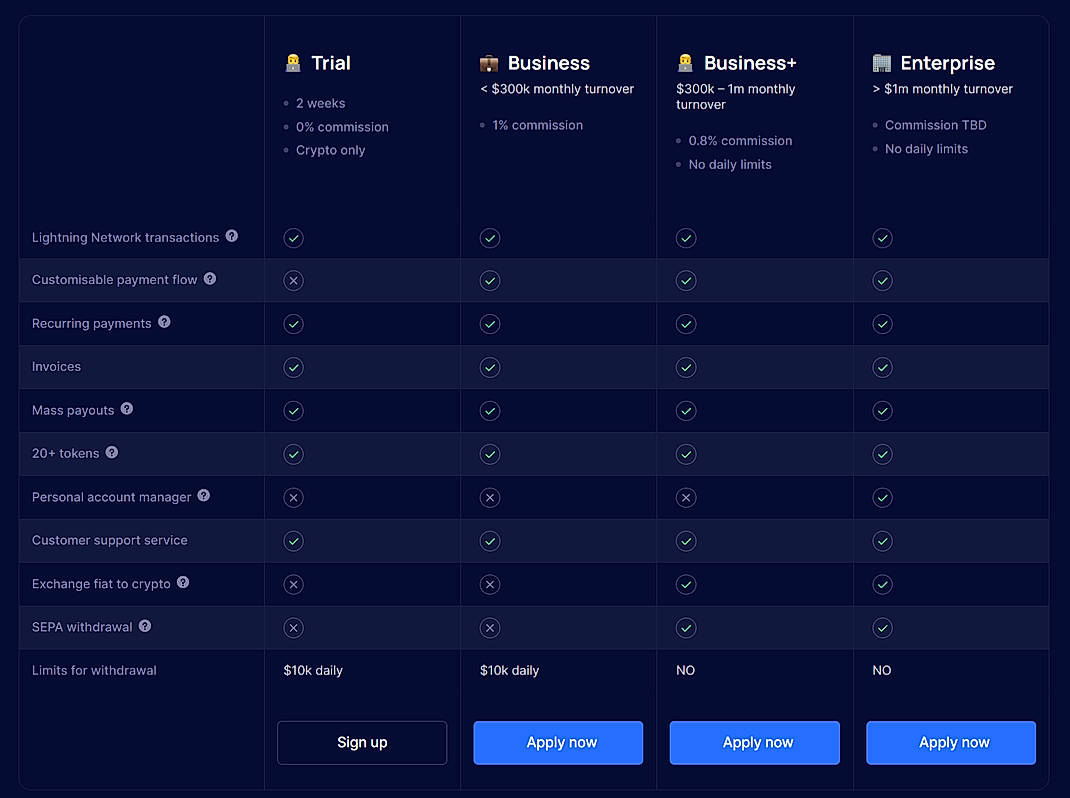This screenshot has width=1070, height=798.
Task: Open the 20+ tokens tooltip icon
Action: (x=111, y=452)
